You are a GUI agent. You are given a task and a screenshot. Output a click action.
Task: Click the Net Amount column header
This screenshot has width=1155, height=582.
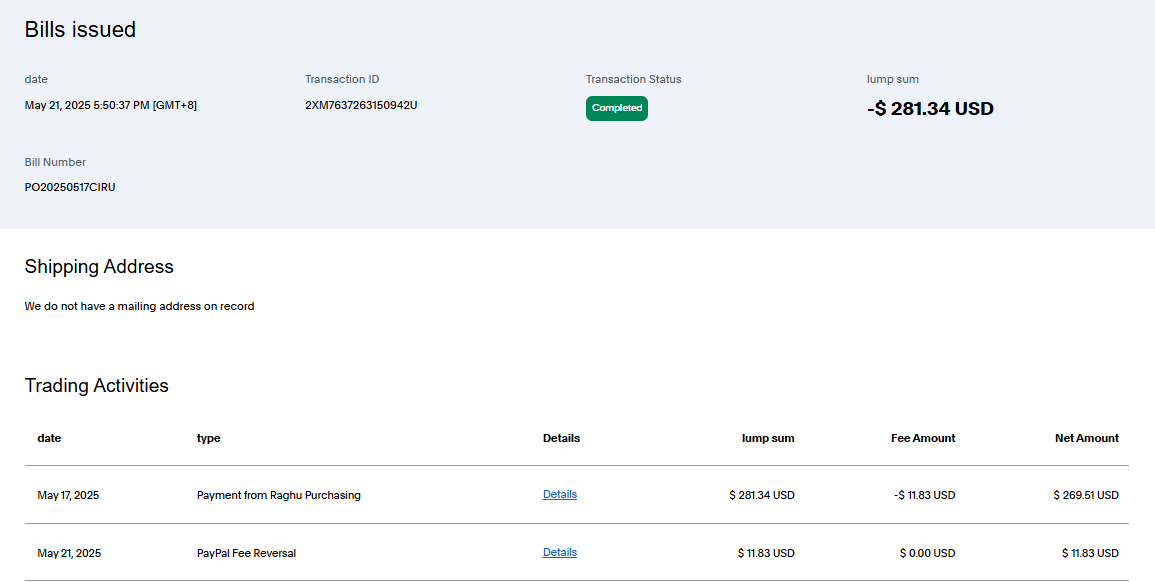1086,438
